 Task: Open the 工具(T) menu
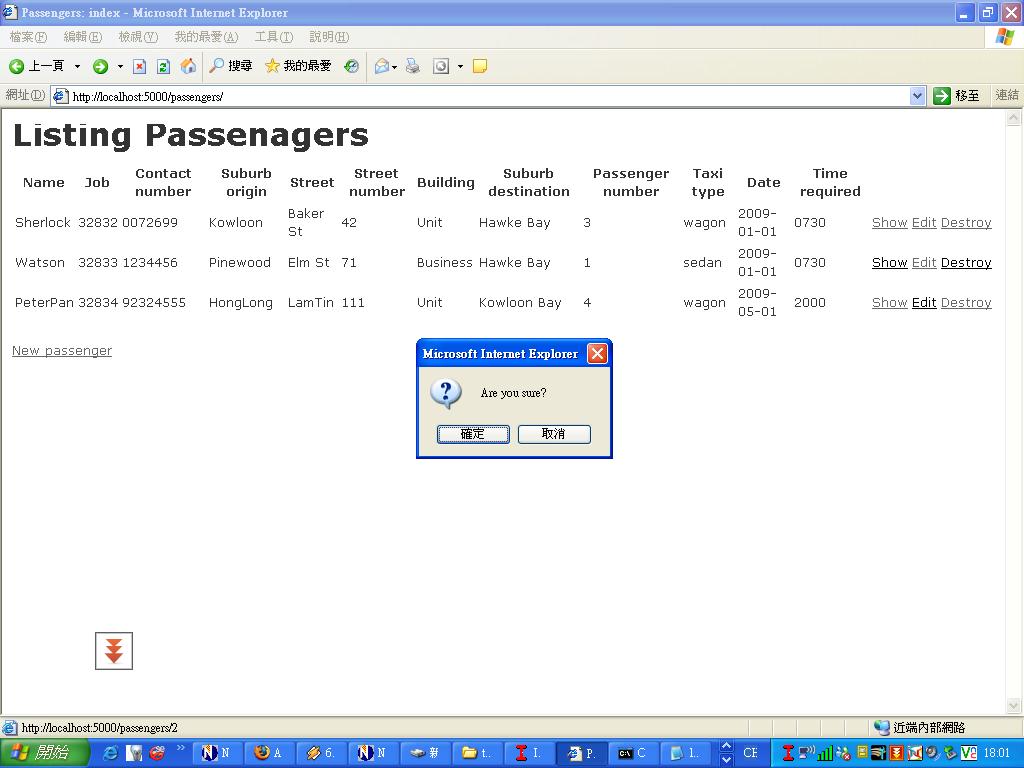click(274, 37)
